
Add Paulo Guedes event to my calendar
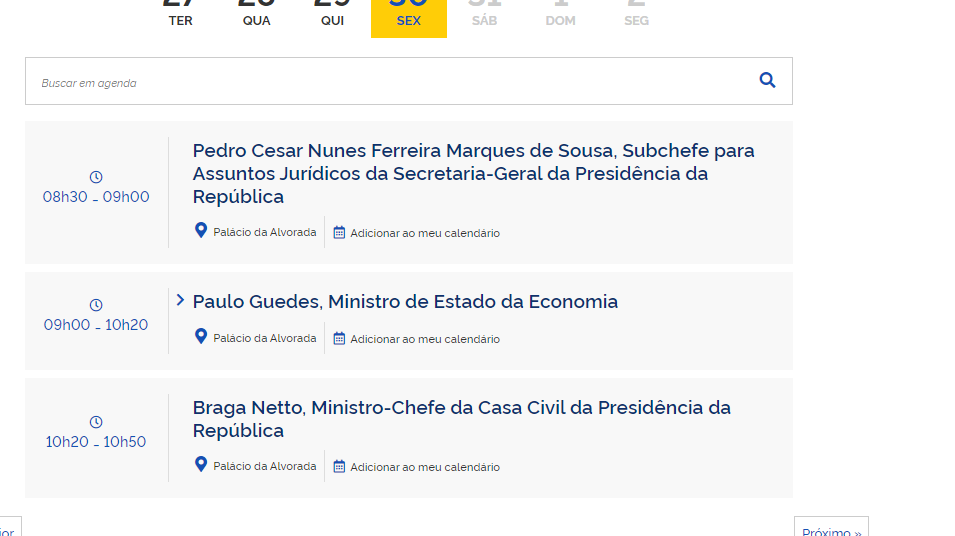point(424,339)
